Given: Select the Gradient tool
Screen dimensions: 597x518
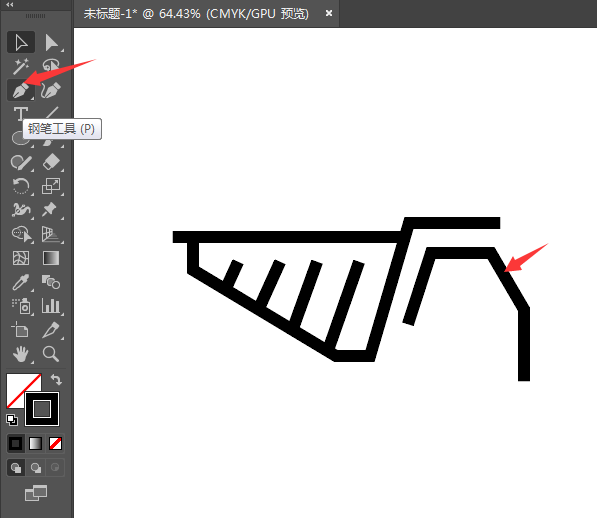Looking at the screenshot, I should point(51,258).
